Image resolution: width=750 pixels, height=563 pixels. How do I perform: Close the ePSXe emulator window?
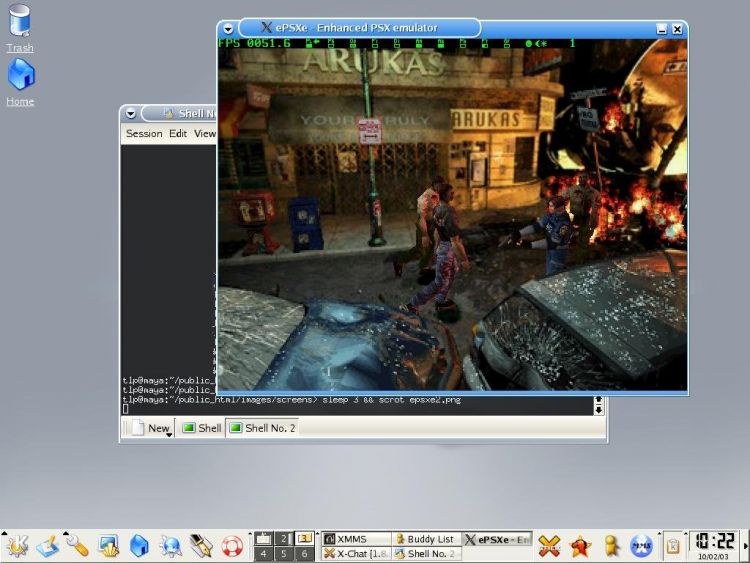677,29
